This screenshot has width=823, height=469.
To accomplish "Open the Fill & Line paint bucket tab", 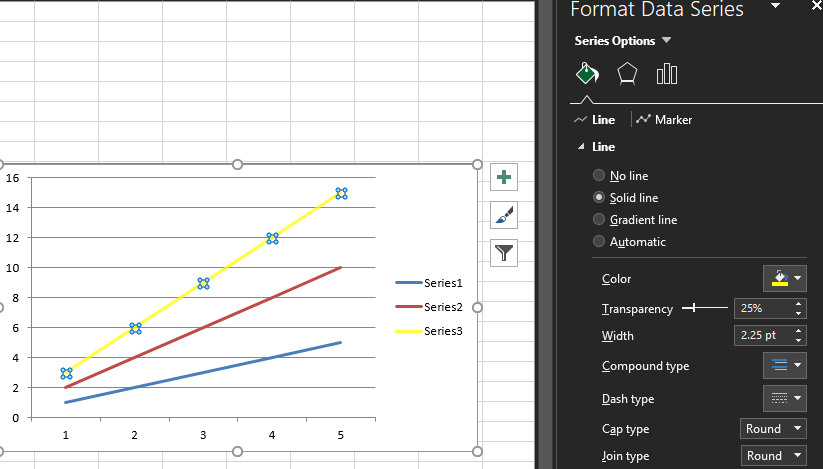I will (587, 73).
